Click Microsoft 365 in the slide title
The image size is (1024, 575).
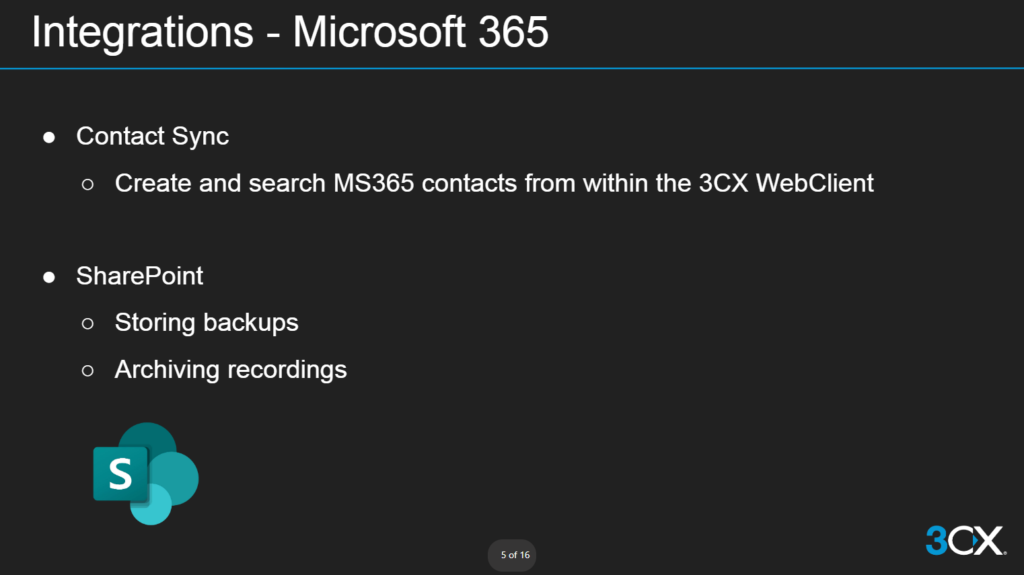(421, 32)
